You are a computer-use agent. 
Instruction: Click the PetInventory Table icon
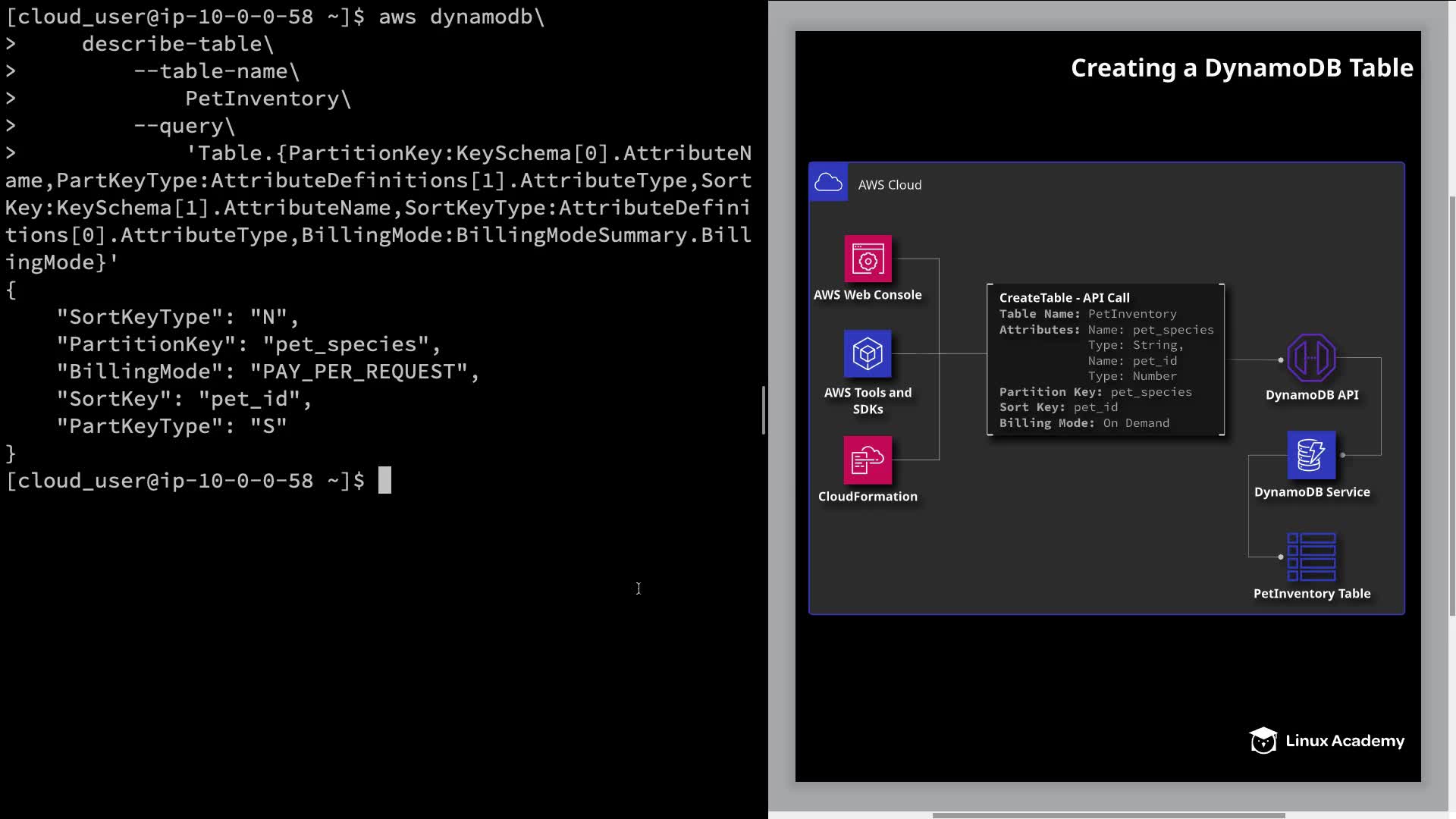click(x=1311, y=557)
